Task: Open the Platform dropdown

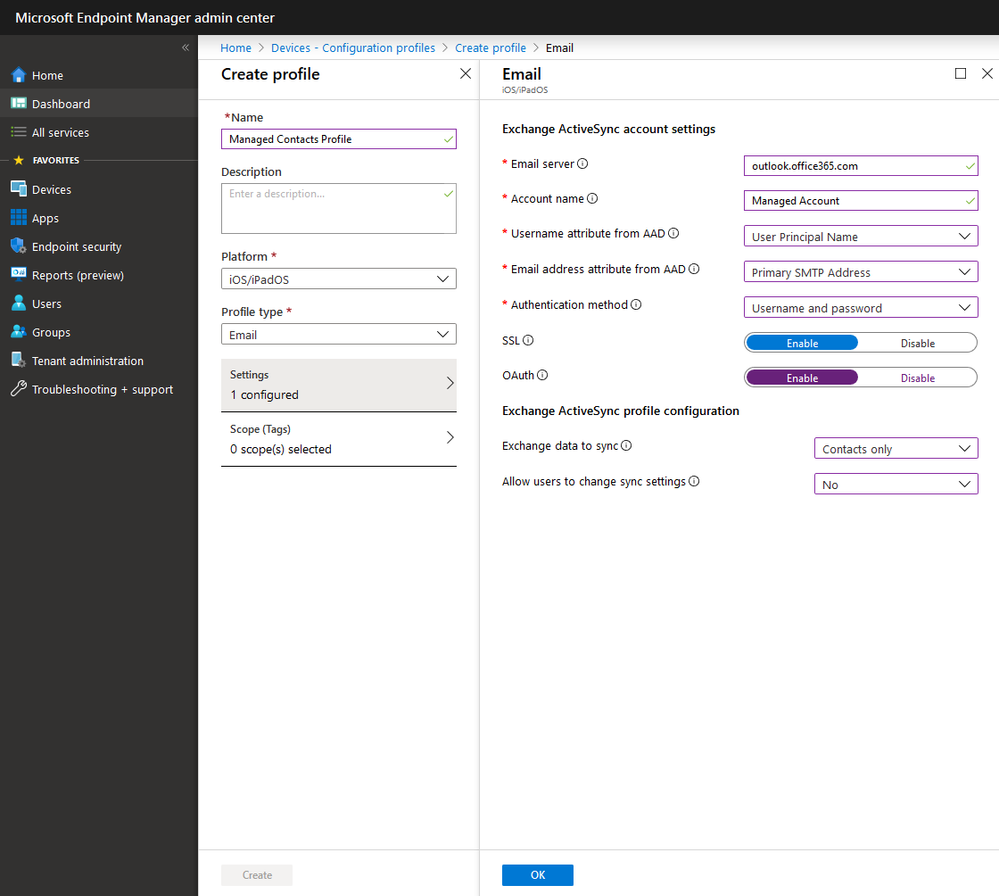Action: pyautogui.click(x=338, y=279)
